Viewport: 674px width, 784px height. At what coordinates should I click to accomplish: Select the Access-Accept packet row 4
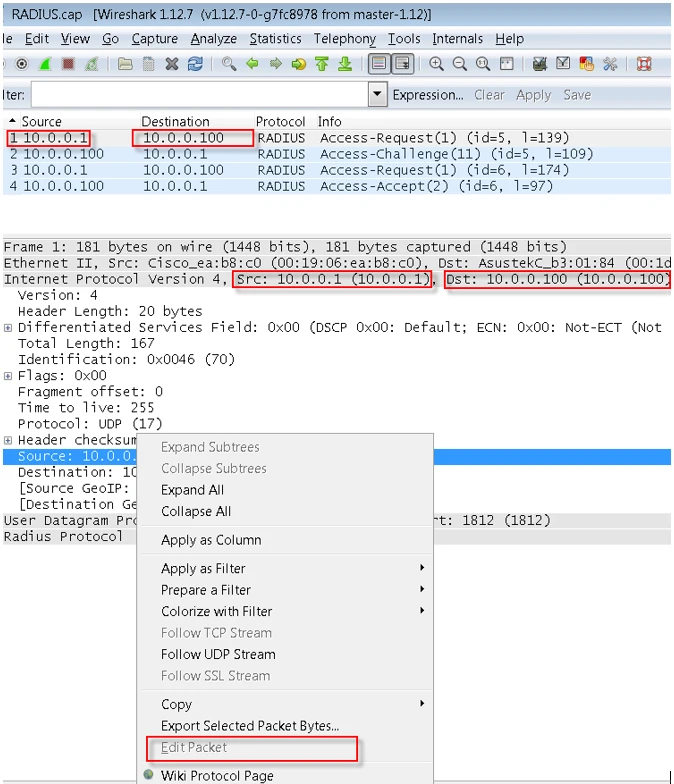[x=300, y=186]
